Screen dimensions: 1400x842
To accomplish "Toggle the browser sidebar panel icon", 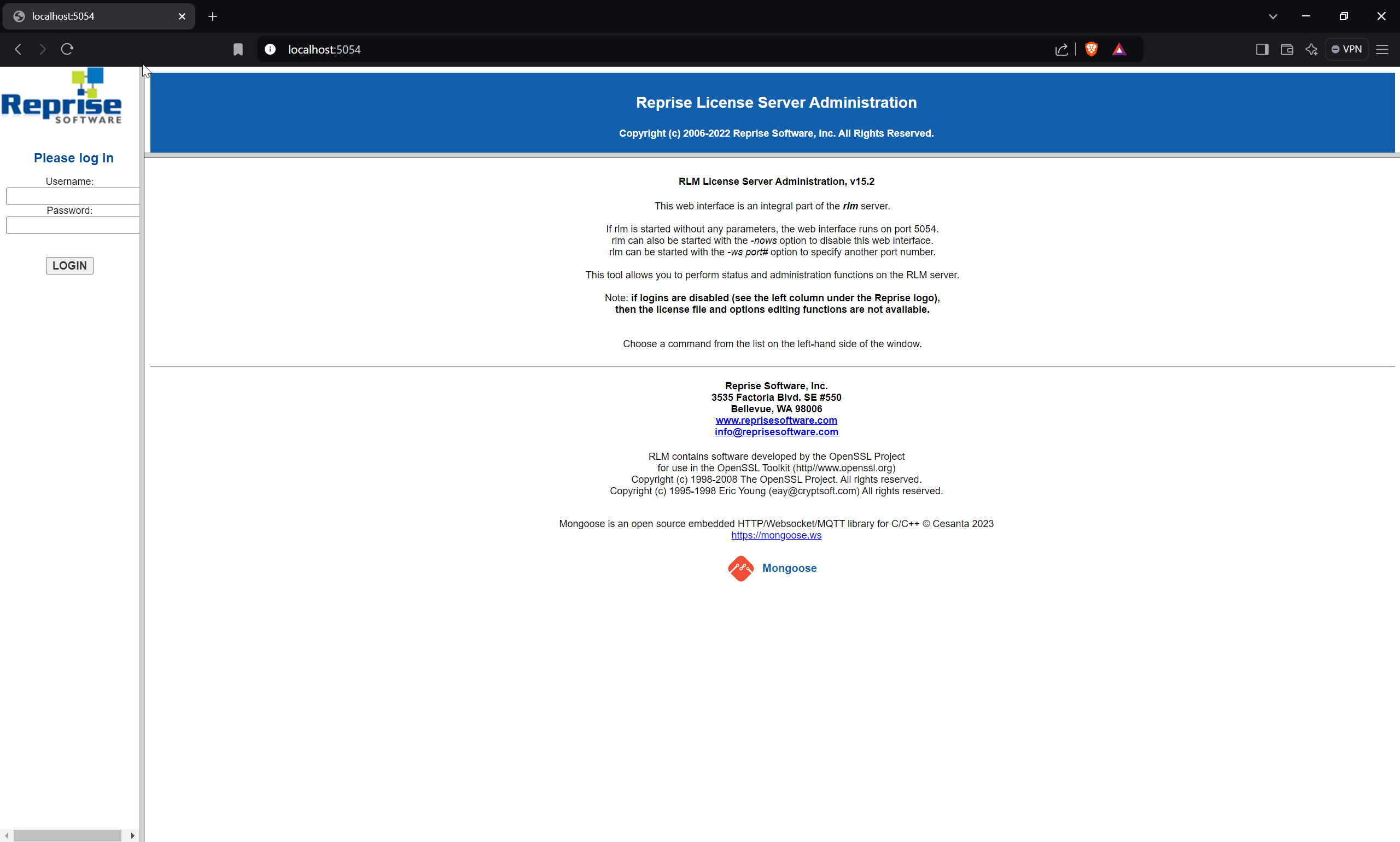I will 1262,49.
